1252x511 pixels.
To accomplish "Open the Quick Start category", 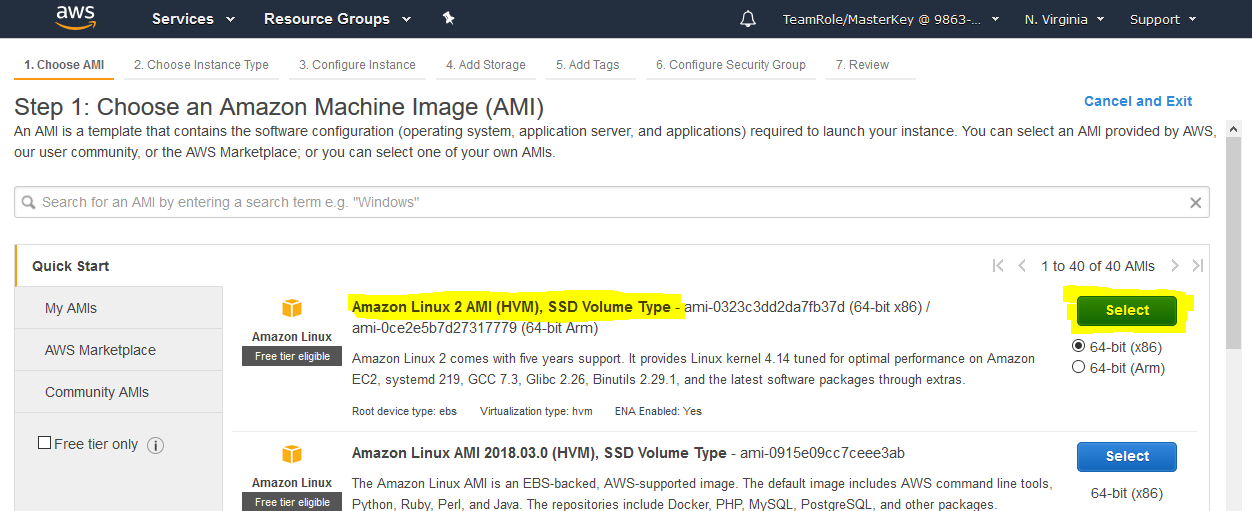I will point(118,266).
